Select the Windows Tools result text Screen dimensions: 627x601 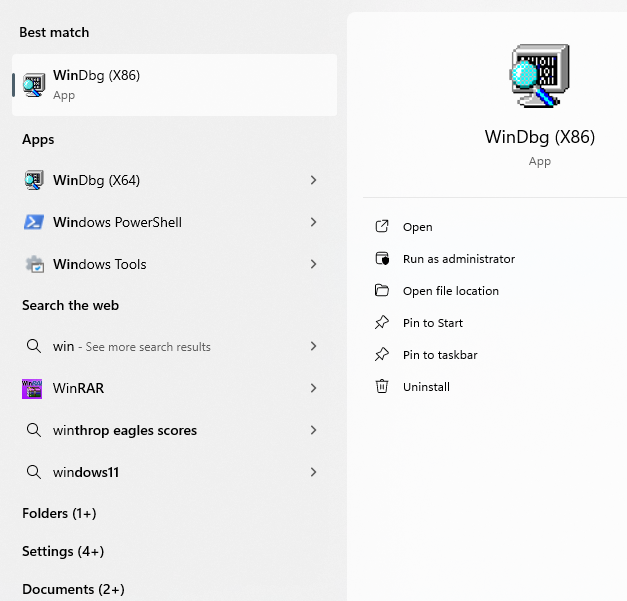pos(100,264)
